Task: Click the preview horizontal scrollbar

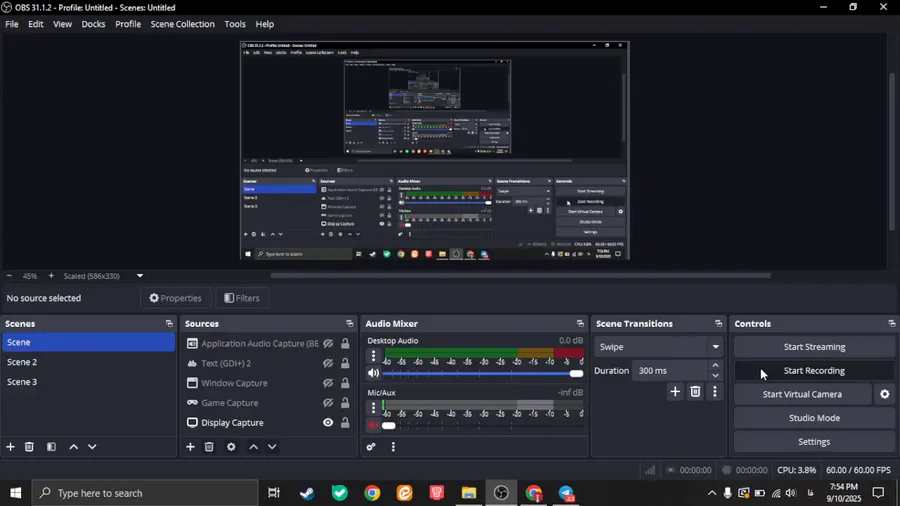Action: pos(521,275)
